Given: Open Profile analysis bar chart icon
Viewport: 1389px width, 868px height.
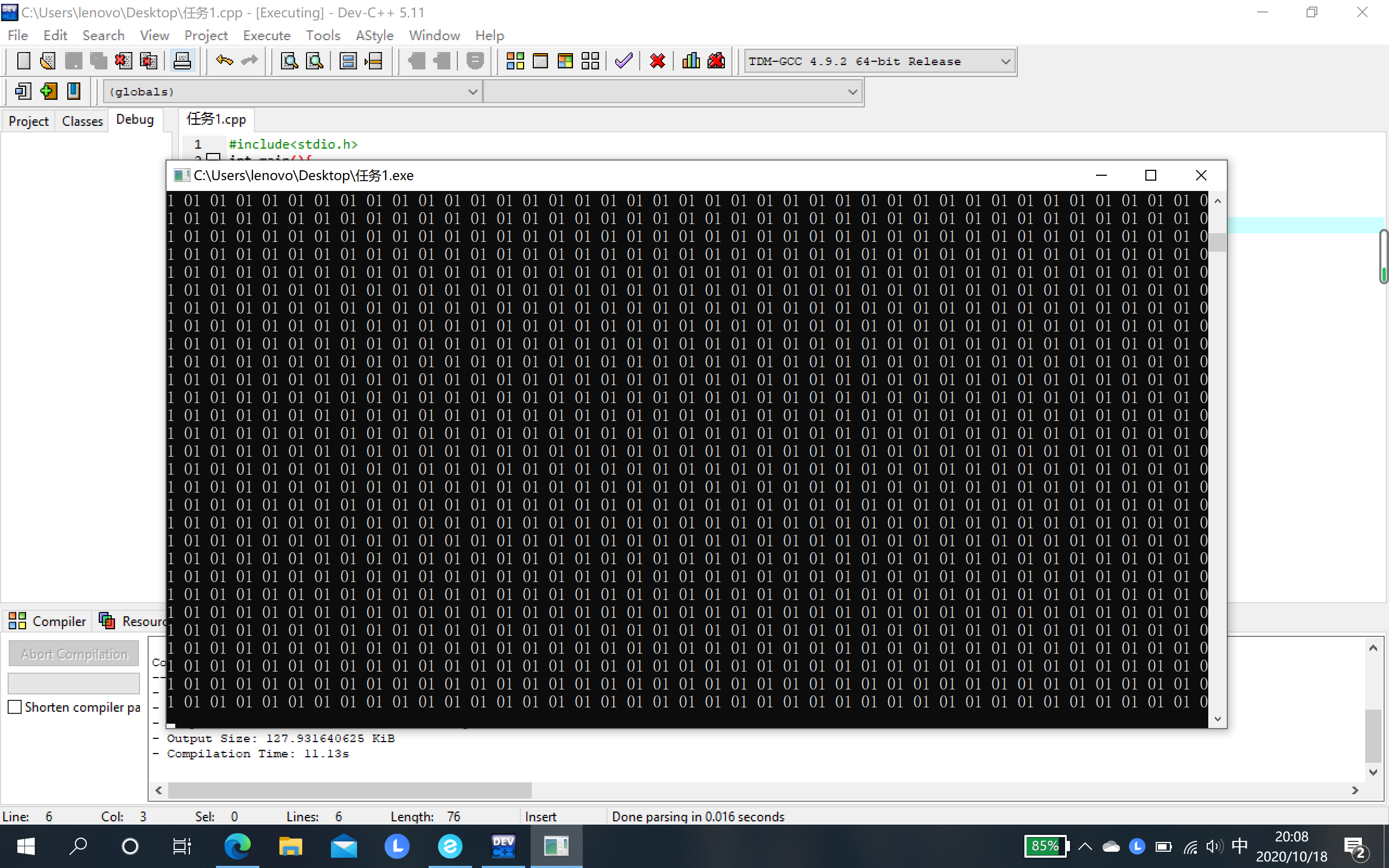Looking at the screenshot, I should (x=691, y=61).
